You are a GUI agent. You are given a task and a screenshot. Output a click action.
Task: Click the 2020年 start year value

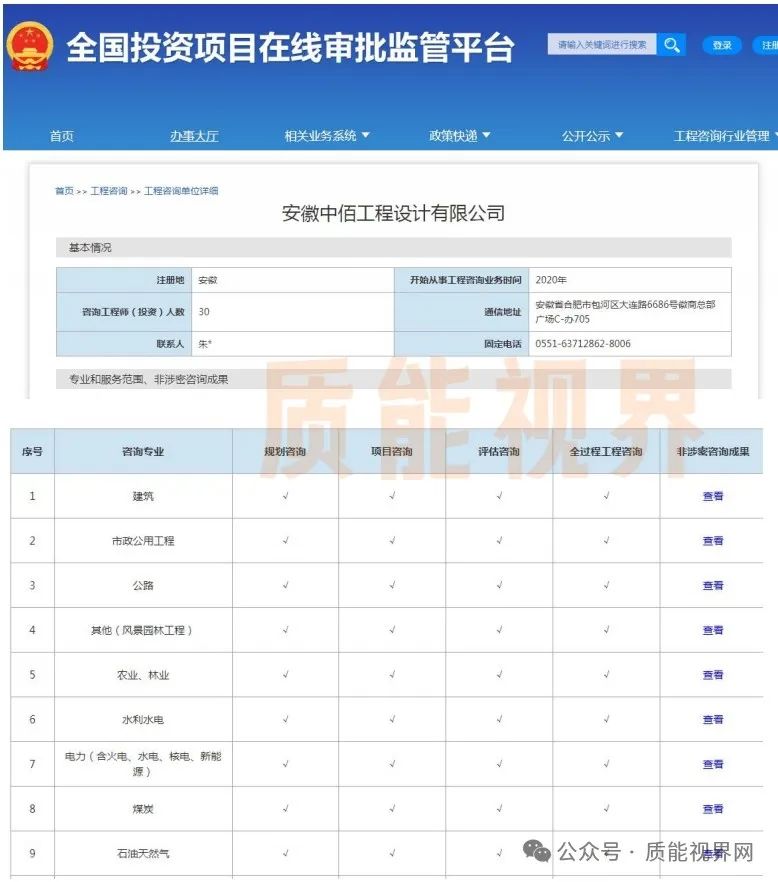551,280
